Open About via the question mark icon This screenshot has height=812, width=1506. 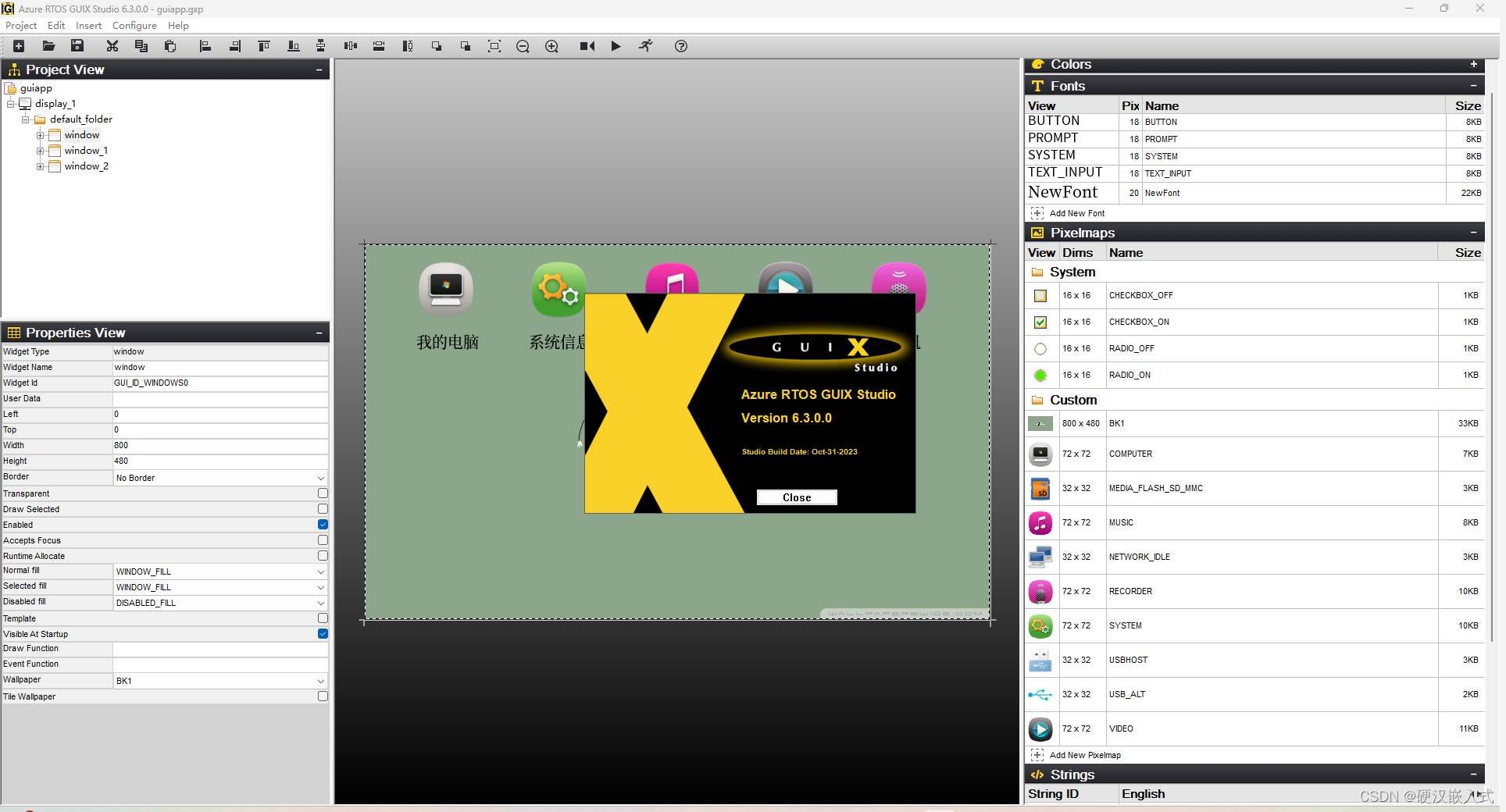(x=681, y=46)
